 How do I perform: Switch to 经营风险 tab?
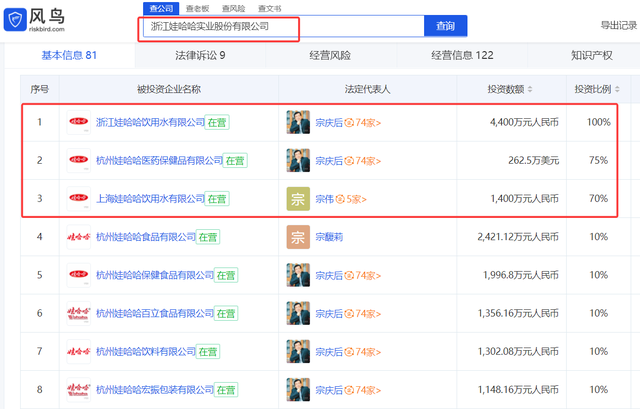331,55
